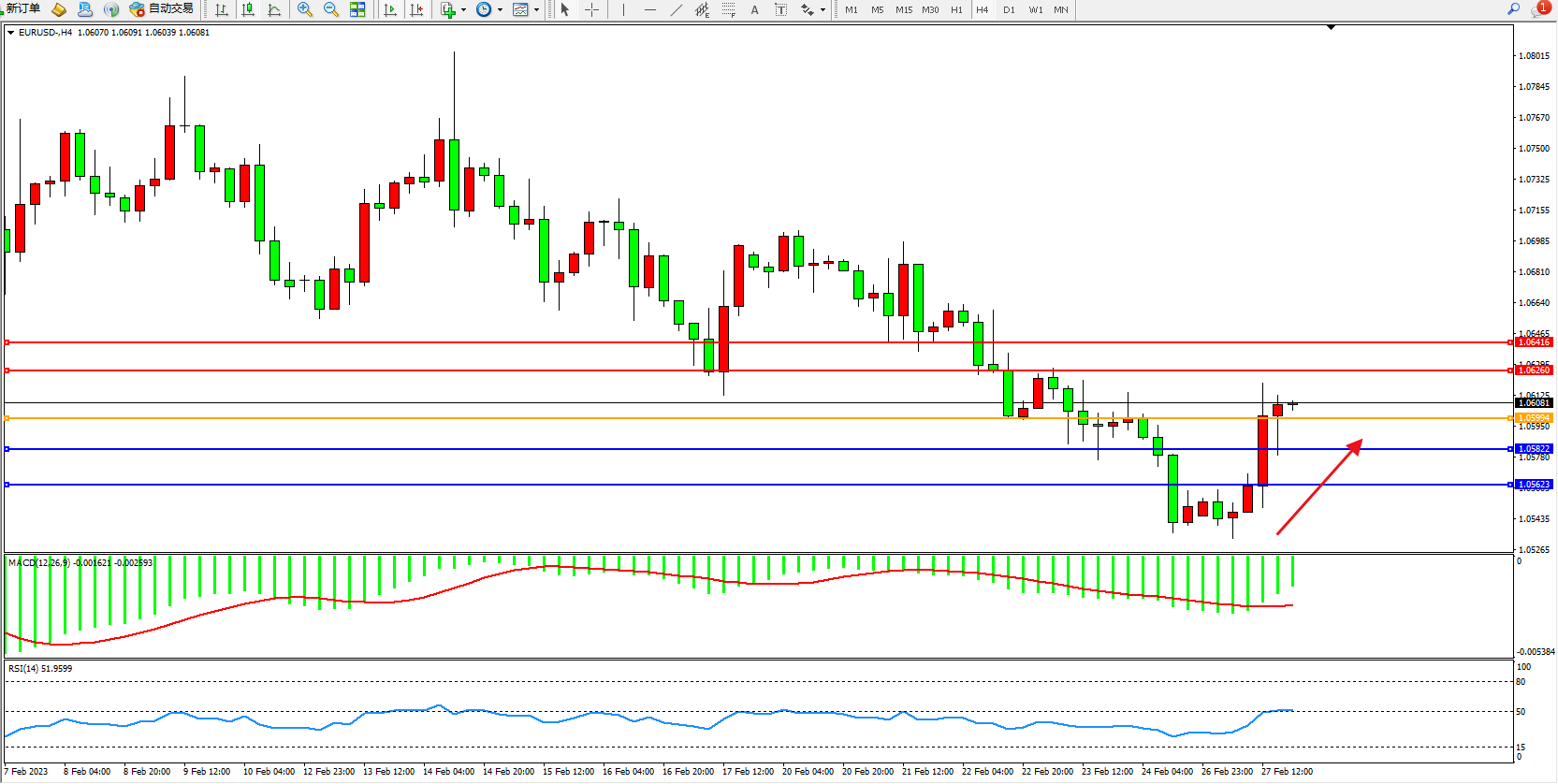Select the horizontal line drawing tool
Screen dimensions: 1558x784
tap(649, 9)
